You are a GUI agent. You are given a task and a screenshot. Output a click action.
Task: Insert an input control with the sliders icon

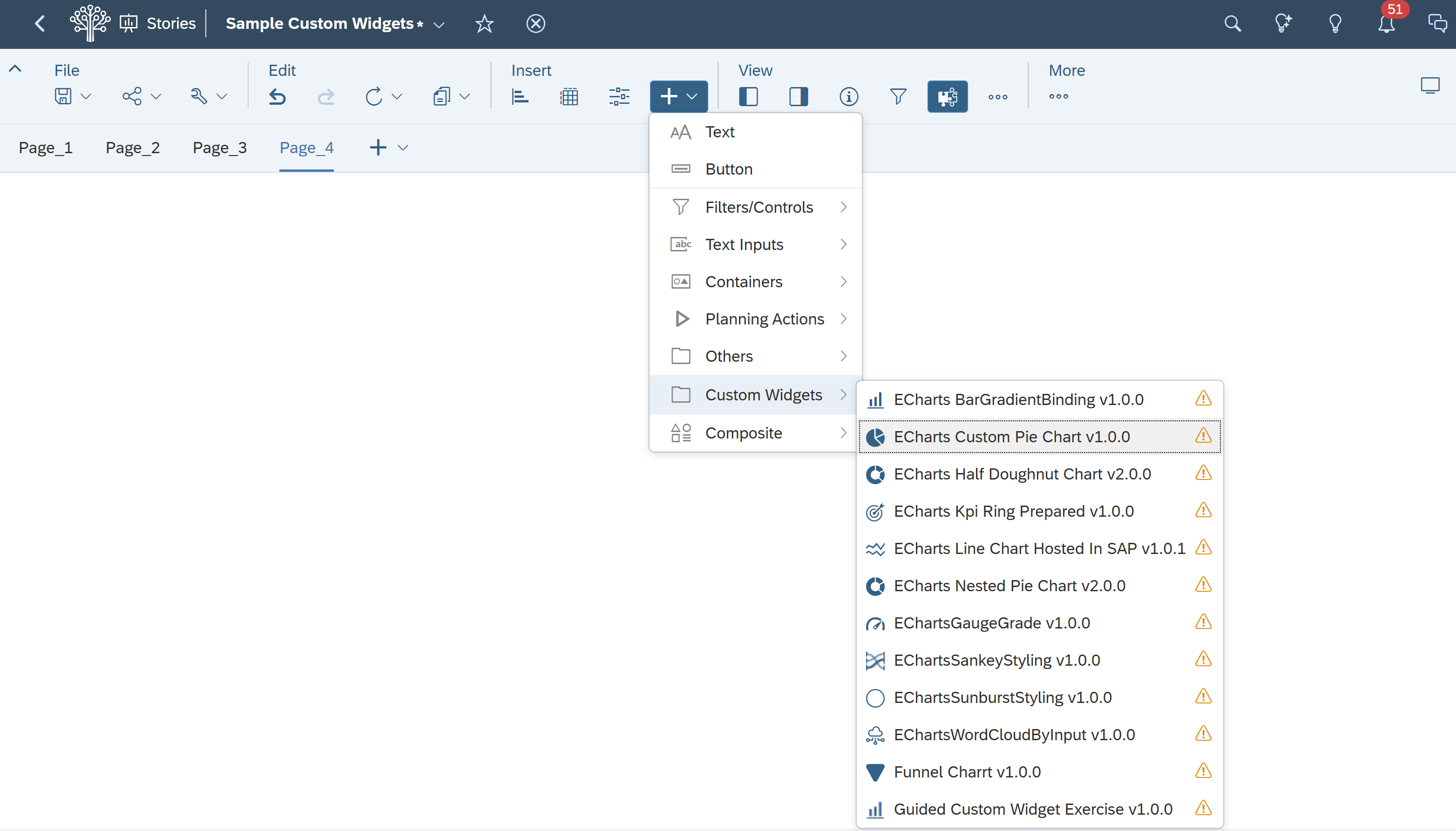click(619, 96)
